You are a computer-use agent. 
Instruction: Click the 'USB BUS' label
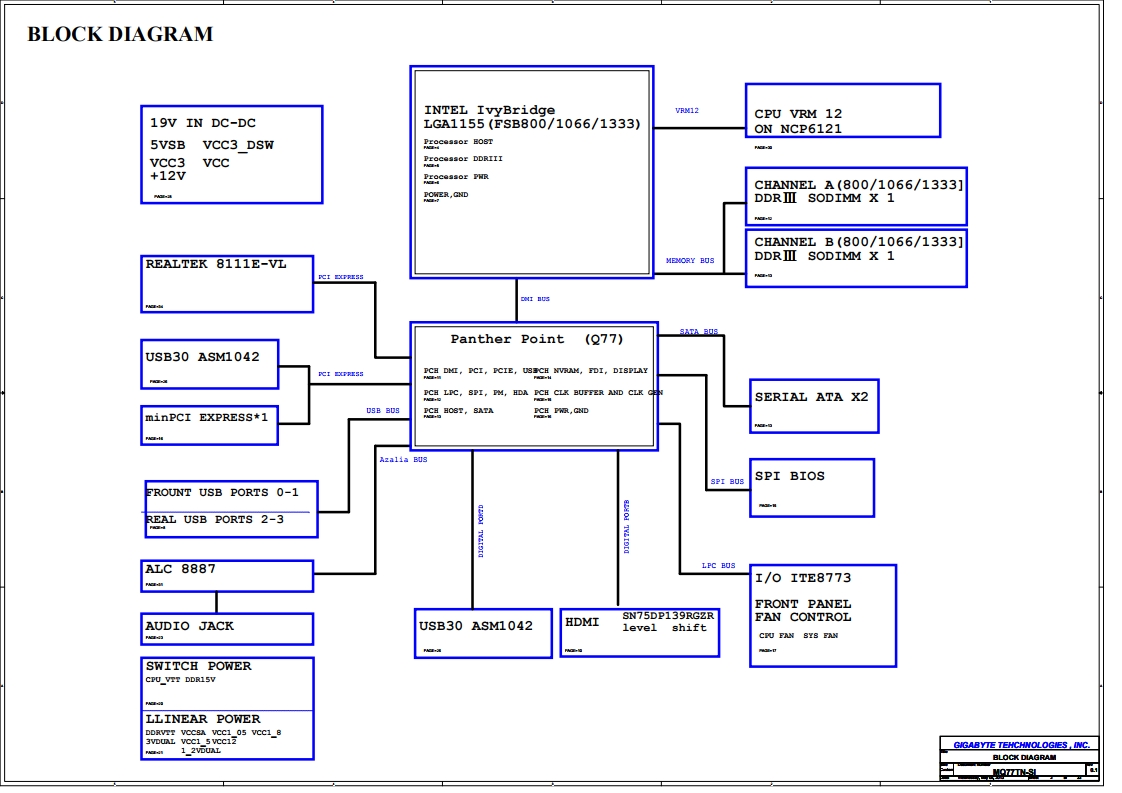point(383,412)
